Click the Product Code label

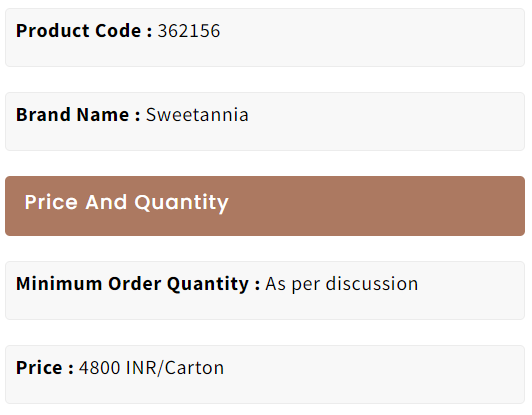click(84, 31)
